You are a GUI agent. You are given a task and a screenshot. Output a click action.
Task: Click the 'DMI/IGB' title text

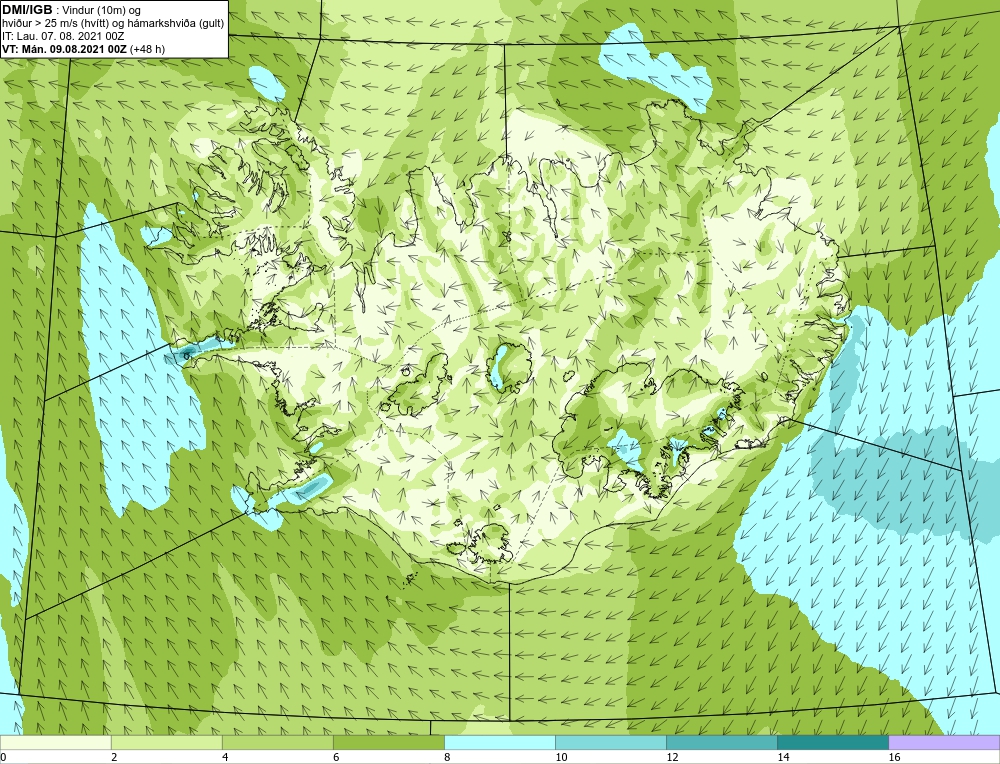point(29,10)
